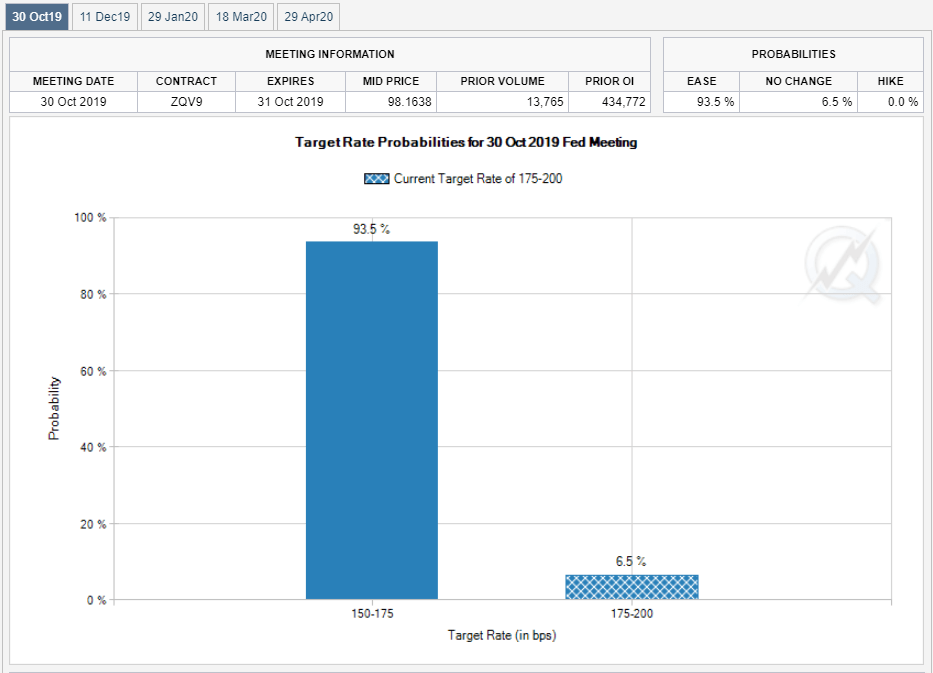The height and width of the screenshot is (673, 933).
Task: Click the 0 % y-axis tick label
Action: 96,600
